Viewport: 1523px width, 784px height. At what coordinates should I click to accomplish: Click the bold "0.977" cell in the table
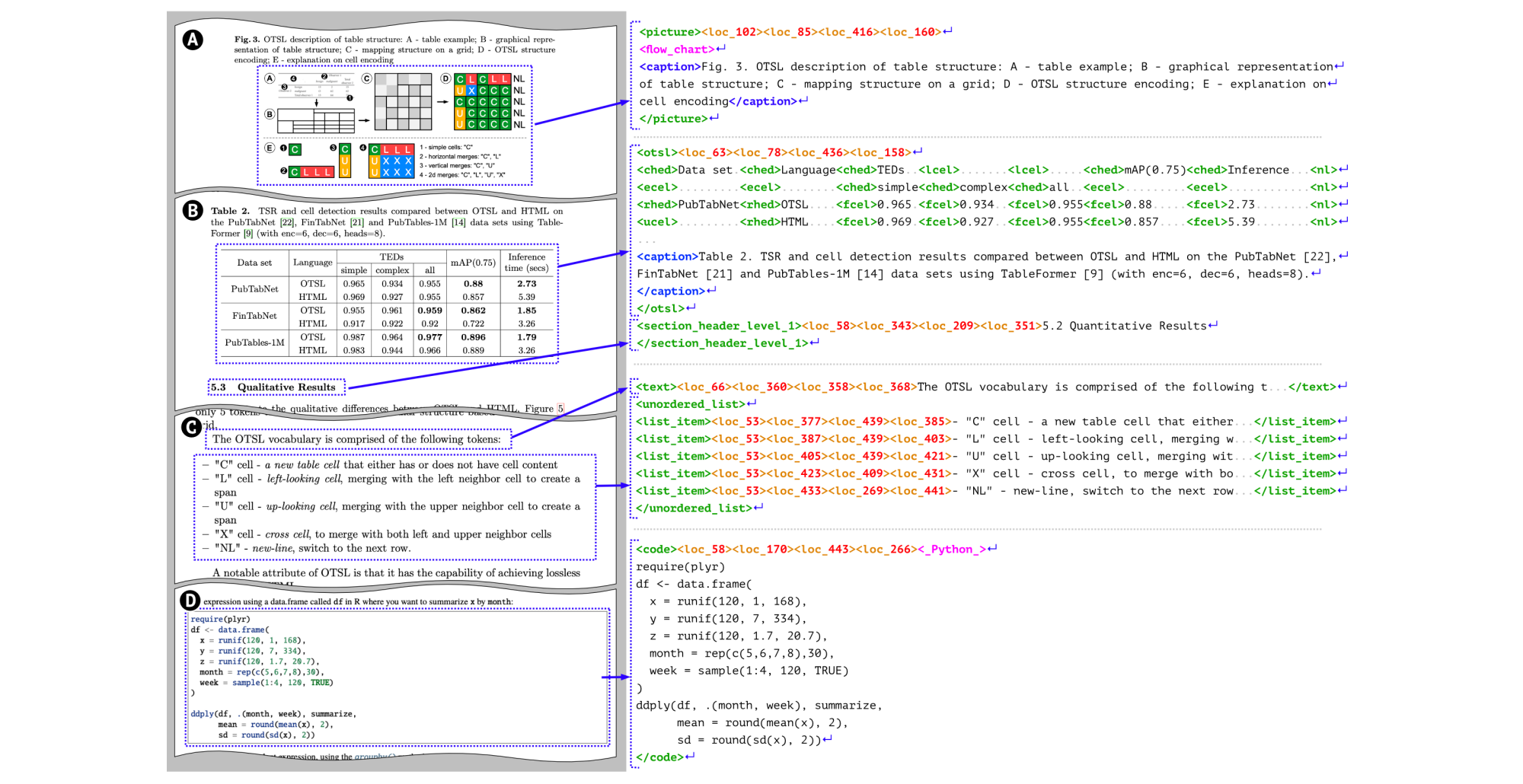pos(429,337)
